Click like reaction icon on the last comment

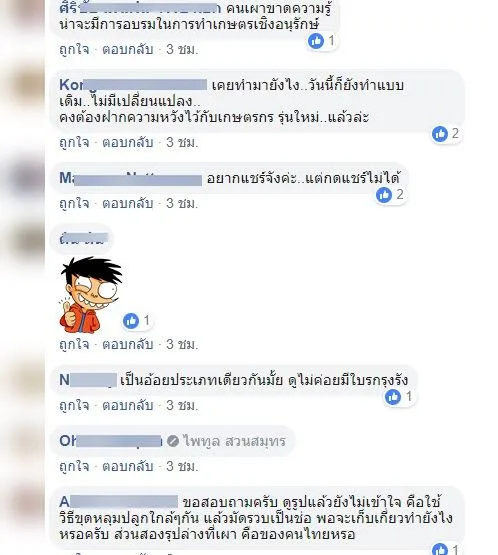click(440, 549)
